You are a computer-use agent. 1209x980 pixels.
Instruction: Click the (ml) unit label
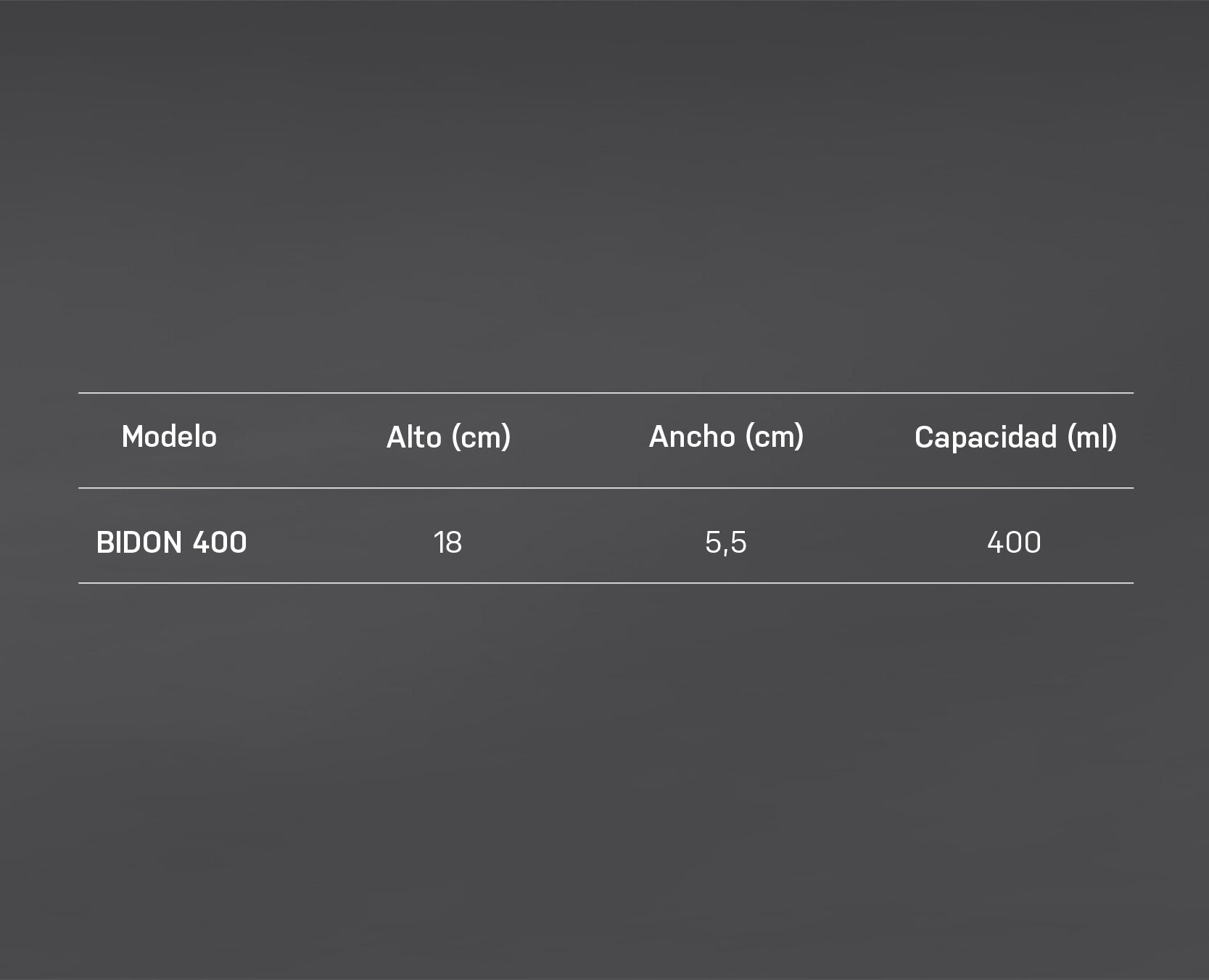click(1092, 437)
